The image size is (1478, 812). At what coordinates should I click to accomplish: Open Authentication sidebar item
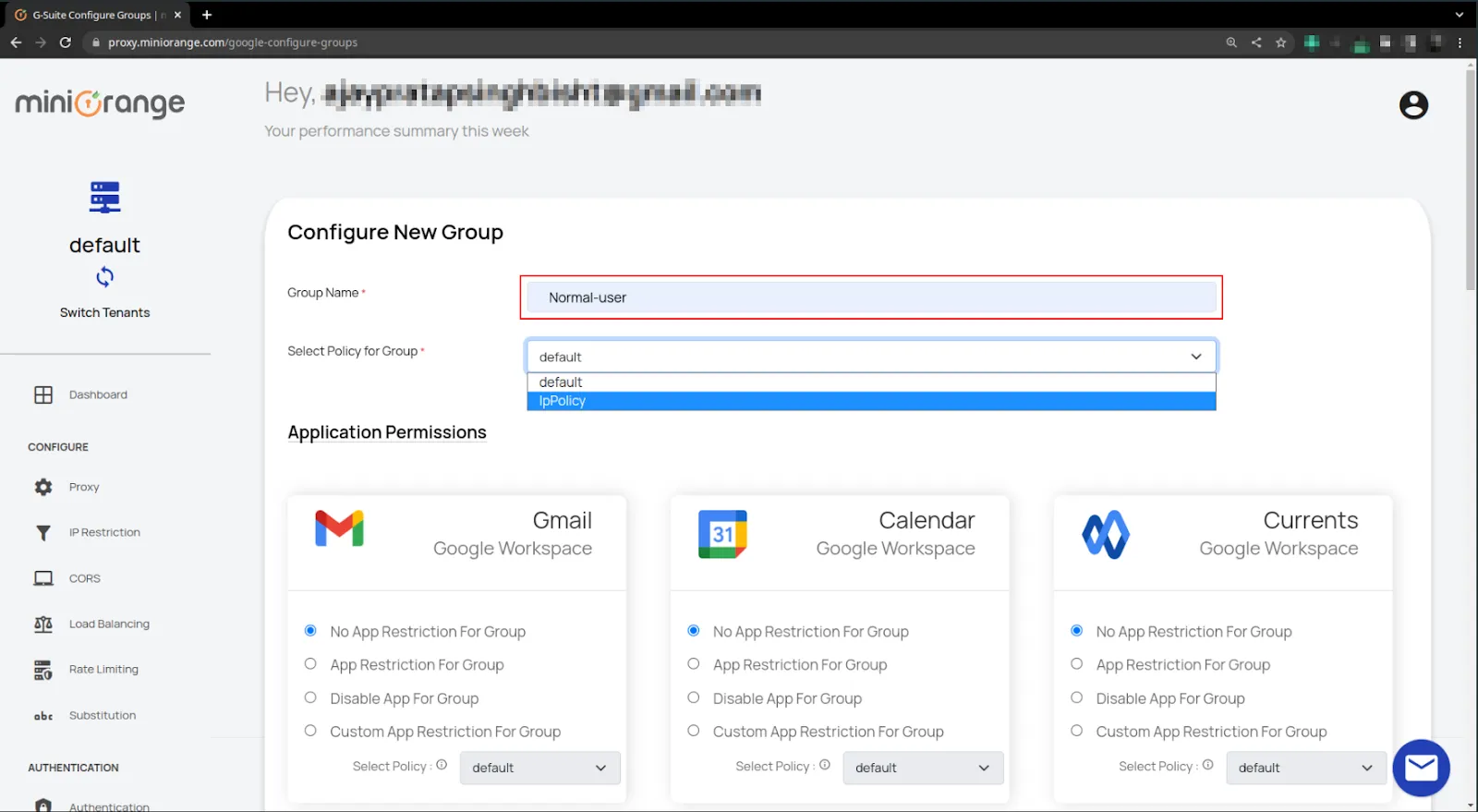[109, 806]
